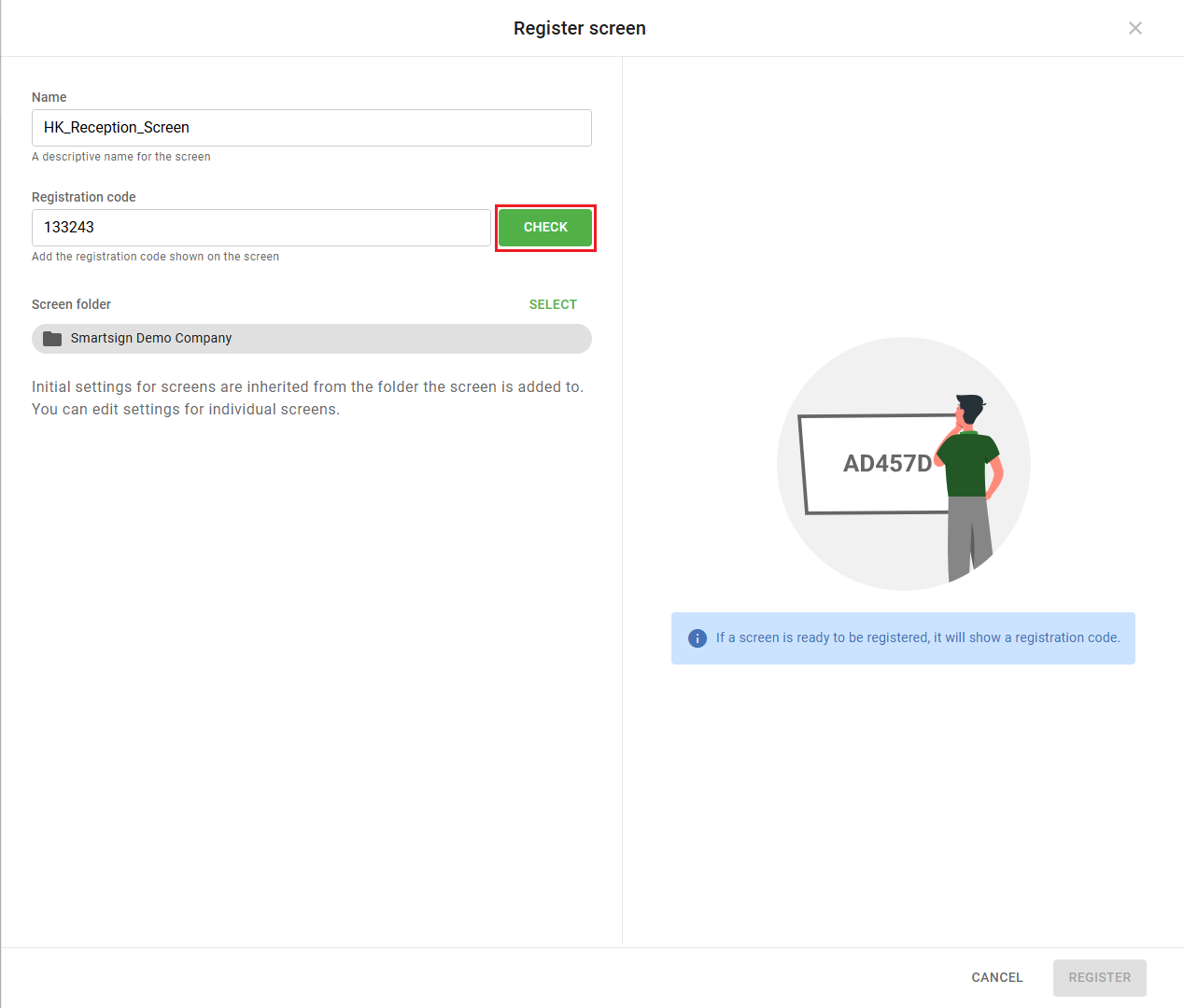Click the 'If a screen is ready' notice text

918,637
